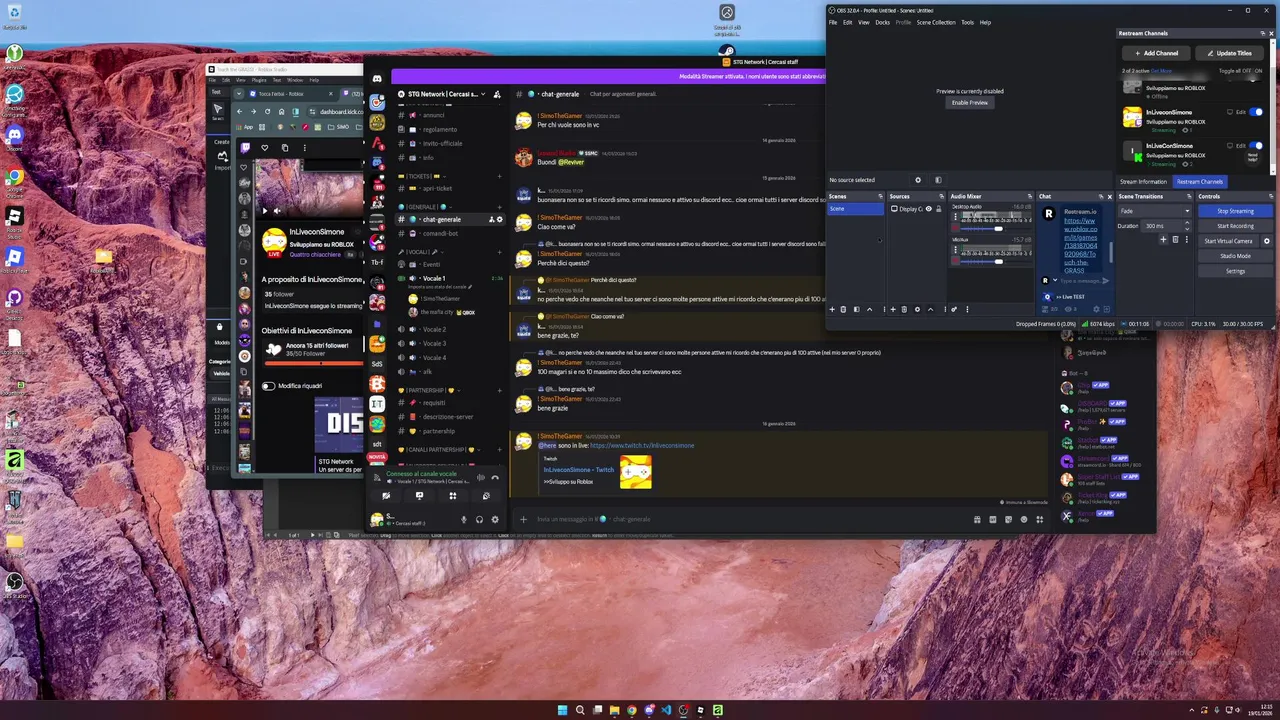Click Twitch favorite heart icon in browser
Screen dimensions: 1280x720
pos(265,148)
